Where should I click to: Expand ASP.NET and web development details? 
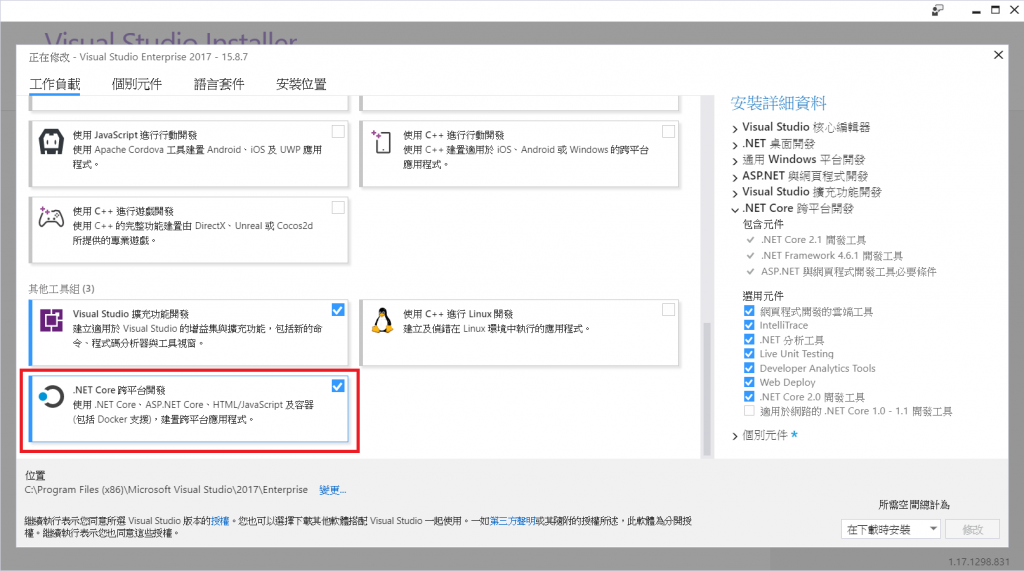pos(735,177)
